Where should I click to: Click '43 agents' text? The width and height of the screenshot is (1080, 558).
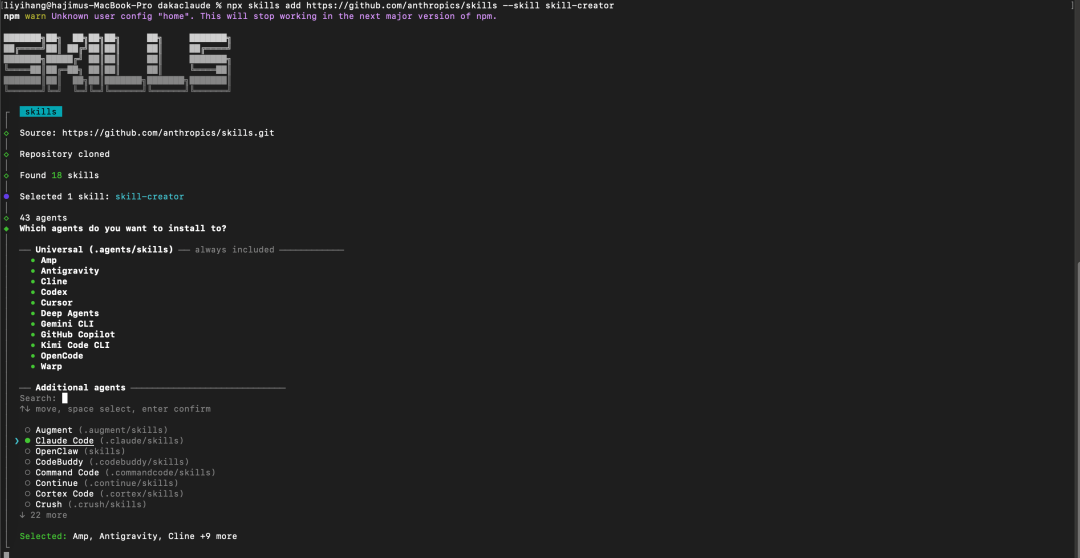(43, 218)
